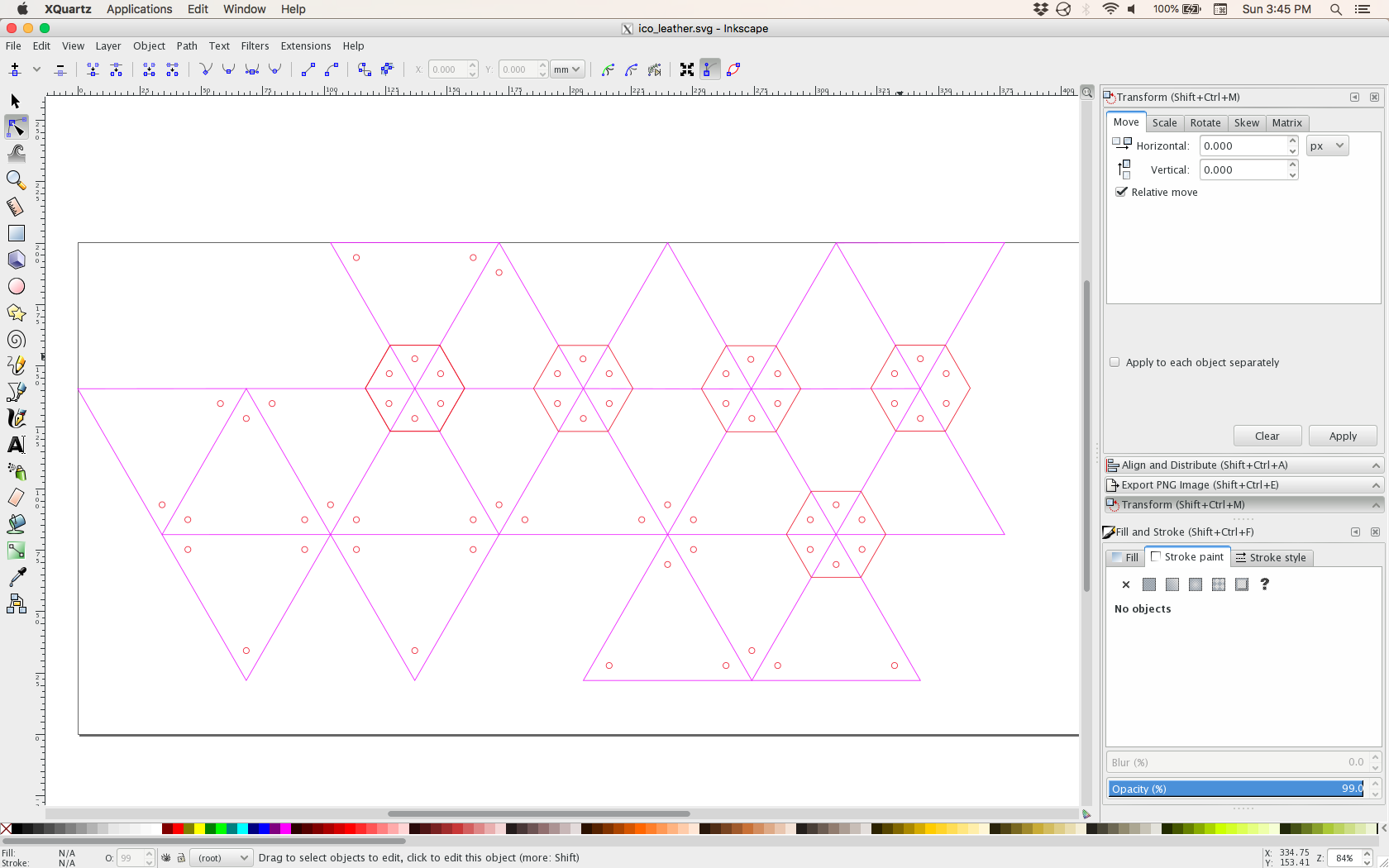Open the Extensions menu
This screenshot has height=868, width=1389.
pyautogui.click(x=306, y=46)
